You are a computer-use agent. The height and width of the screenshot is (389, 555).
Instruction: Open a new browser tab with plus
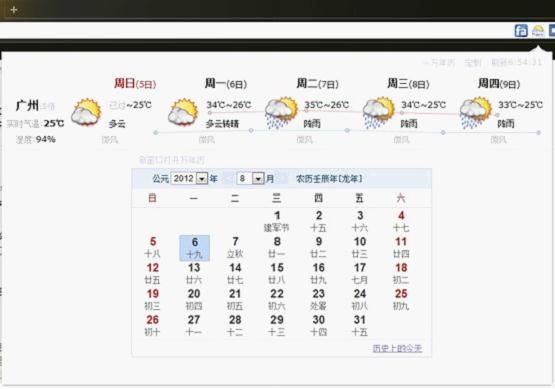[14, 10]
